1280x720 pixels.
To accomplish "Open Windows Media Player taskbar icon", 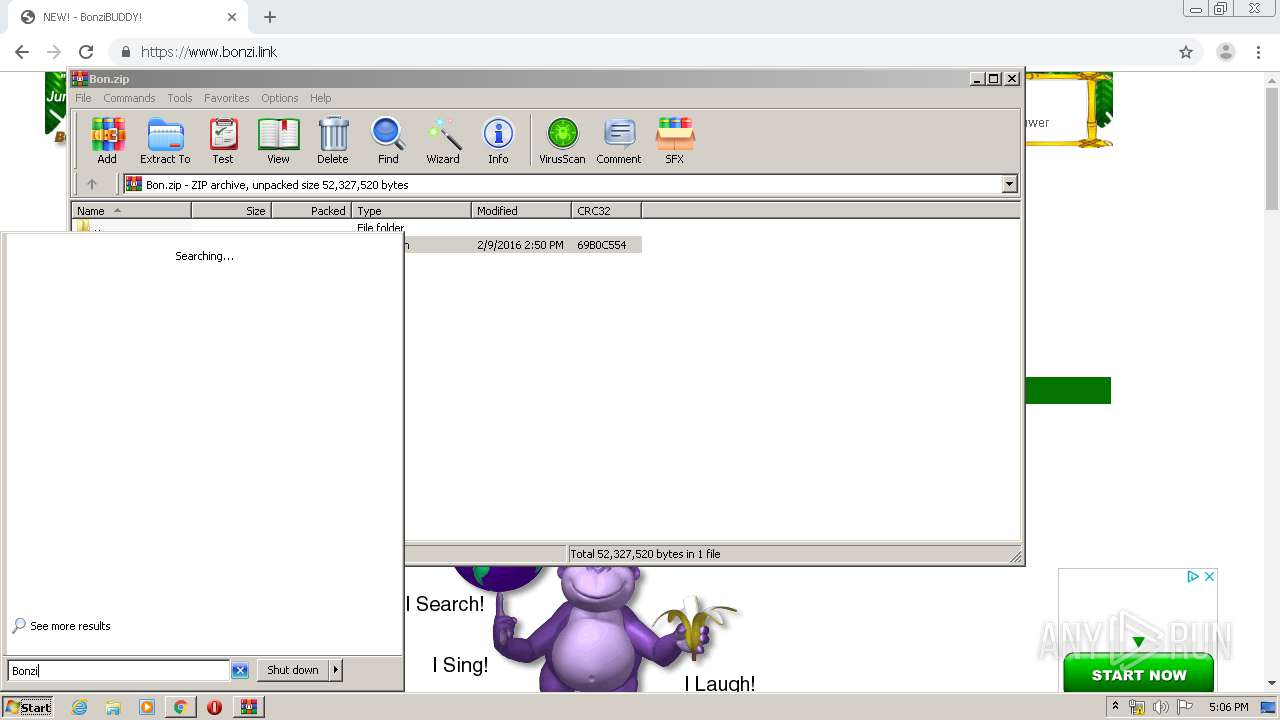I will [147, 707].
